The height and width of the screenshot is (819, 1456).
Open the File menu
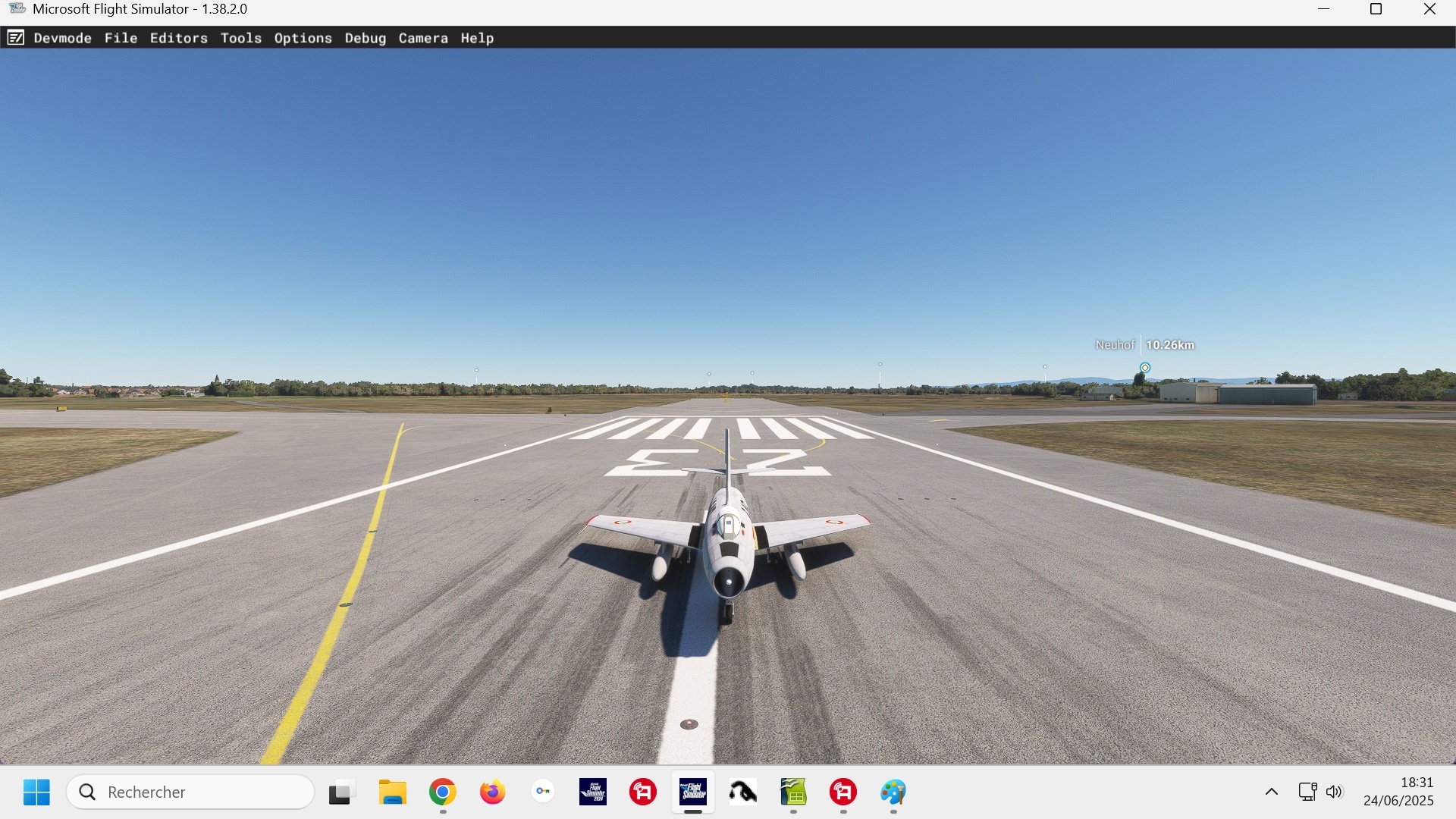coord(121,38)
